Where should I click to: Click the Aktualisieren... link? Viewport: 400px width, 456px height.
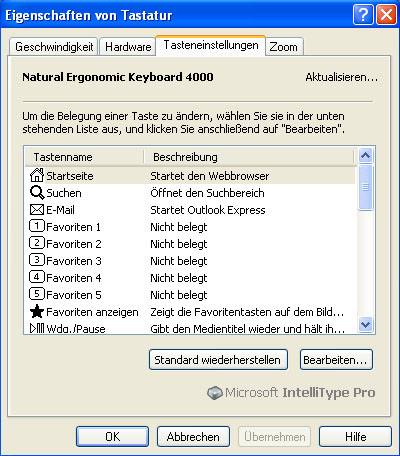(342, 77)
